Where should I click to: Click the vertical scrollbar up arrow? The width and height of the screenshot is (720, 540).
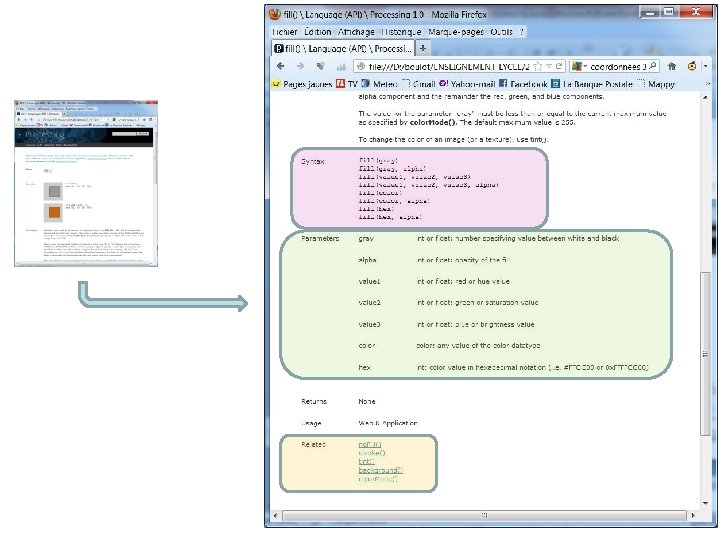pos(705,97)
